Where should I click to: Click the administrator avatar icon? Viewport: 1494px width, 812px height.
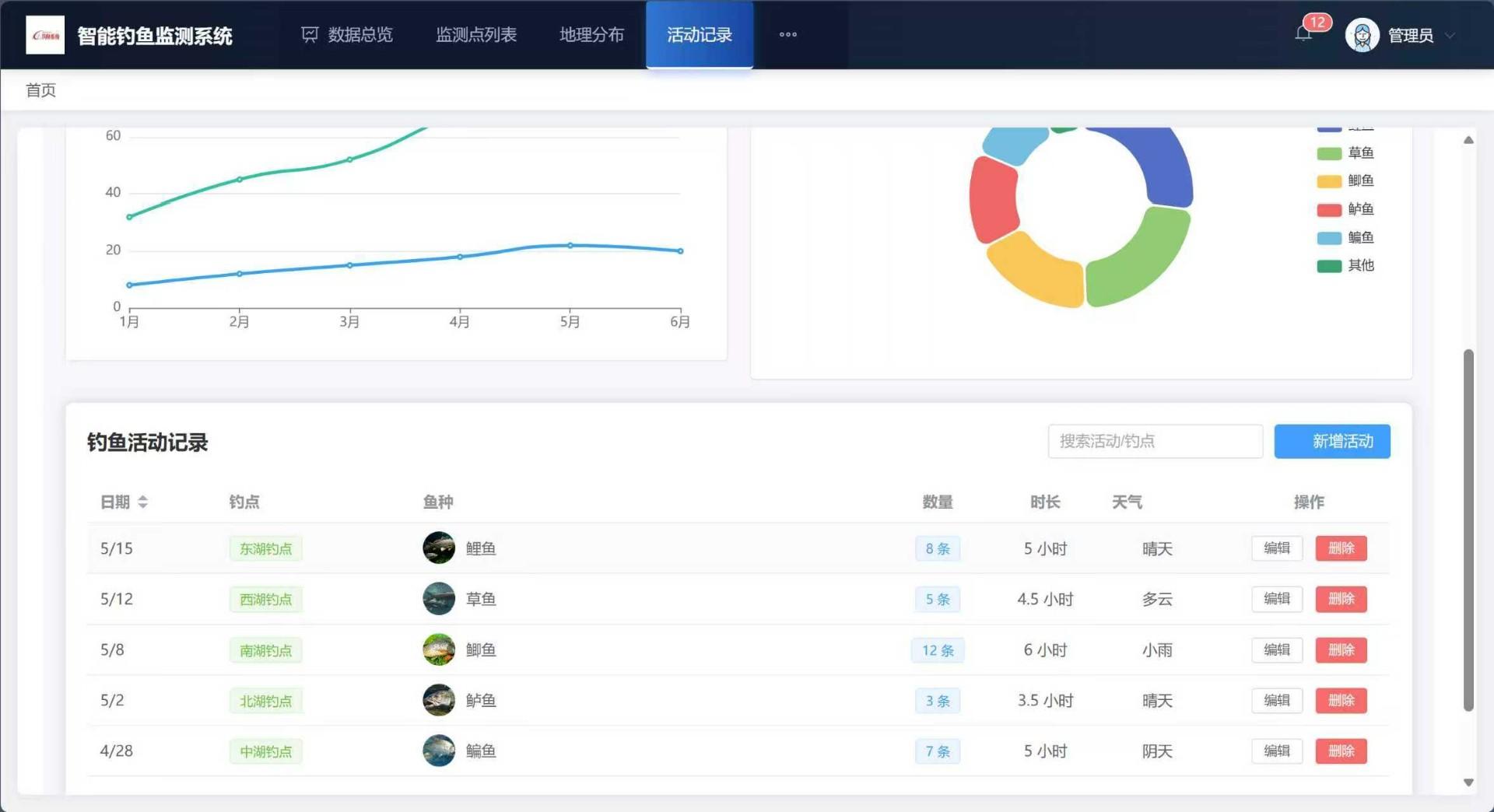1362,36
